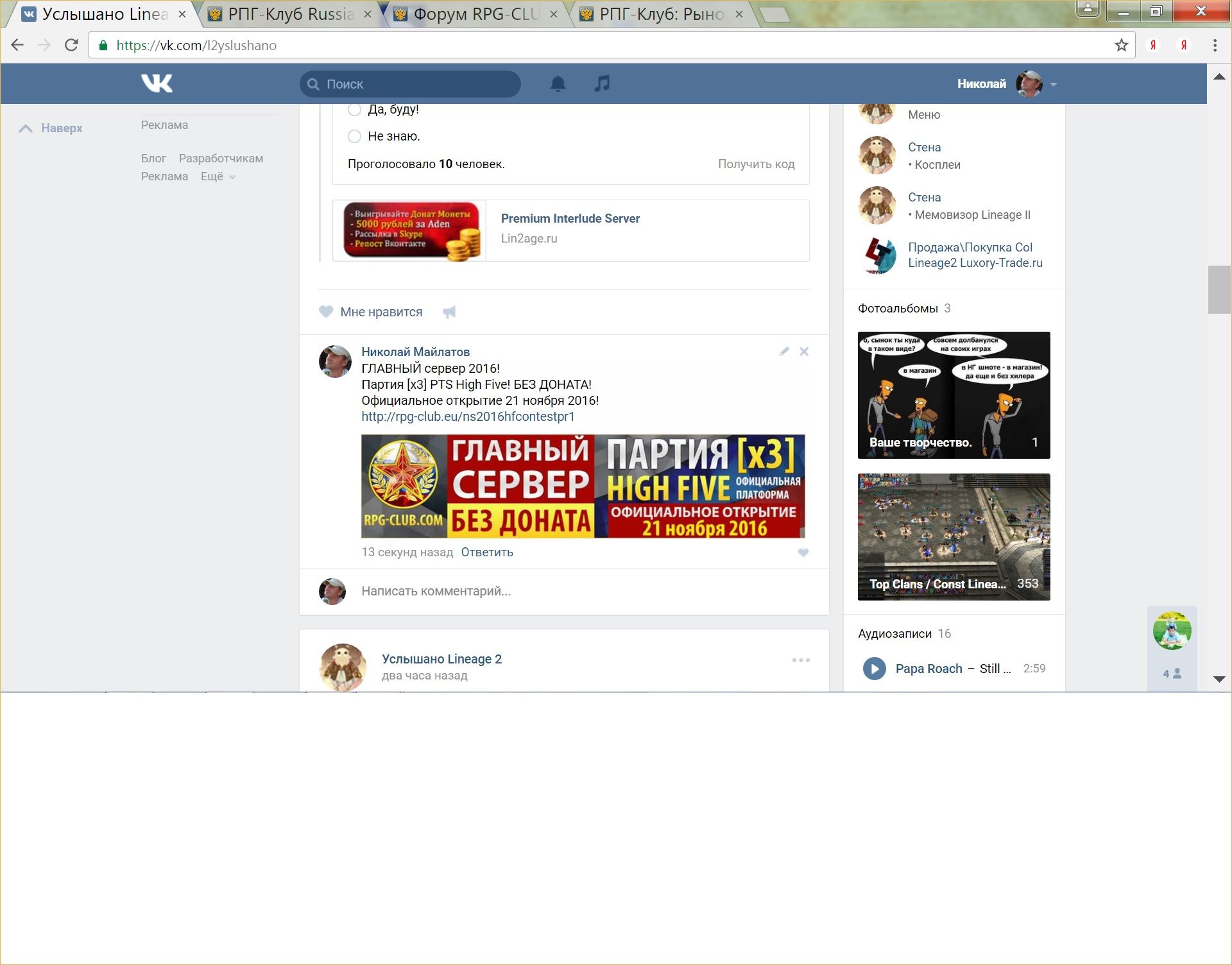
Task: Open the music note player icon
Action: coord(601,83)
